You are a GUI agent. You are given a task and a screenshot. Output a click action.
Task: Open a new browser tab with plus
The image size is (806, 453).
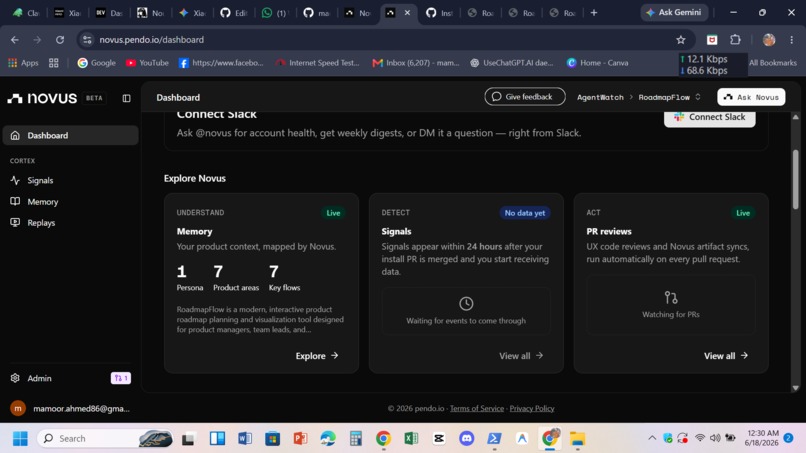594,12
